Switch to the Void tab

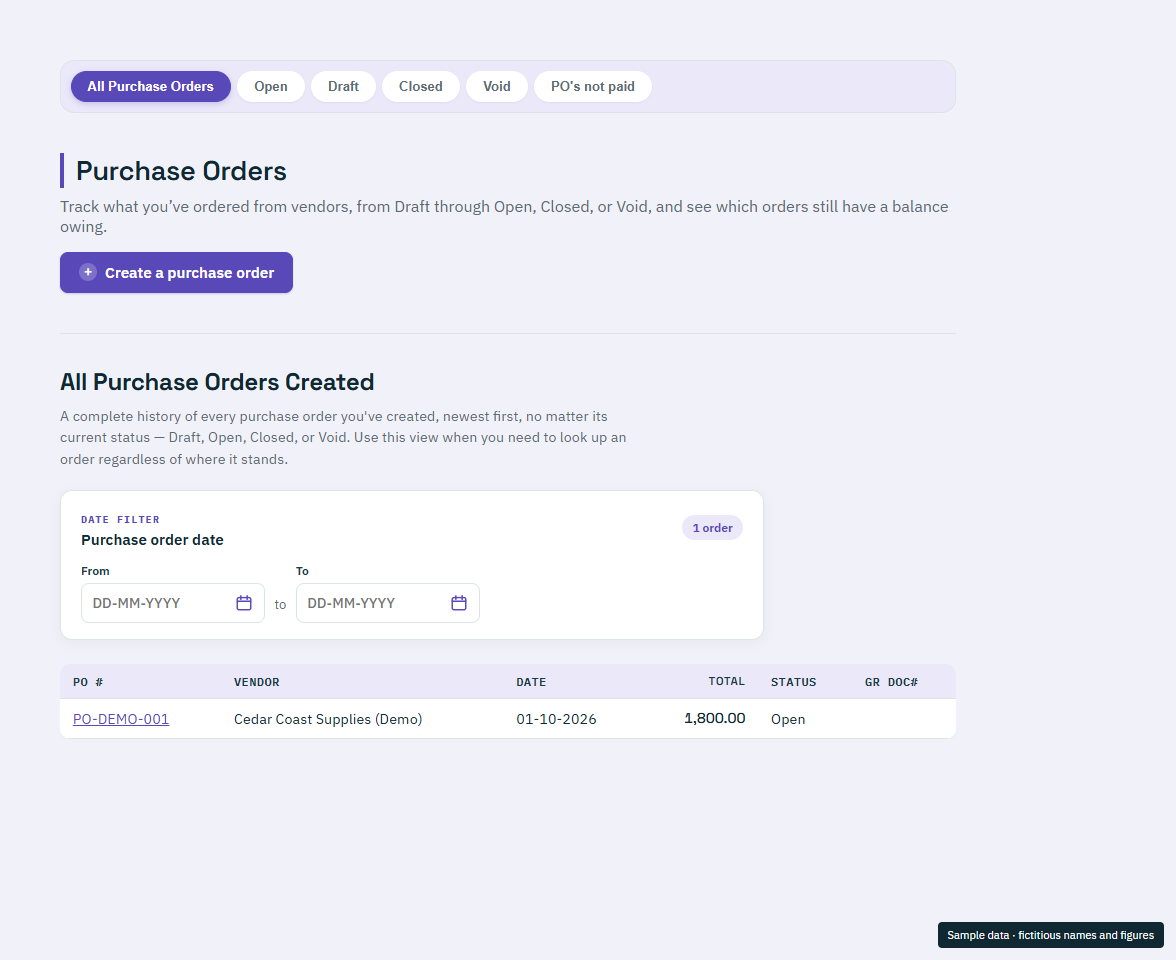tap(496, 86)
